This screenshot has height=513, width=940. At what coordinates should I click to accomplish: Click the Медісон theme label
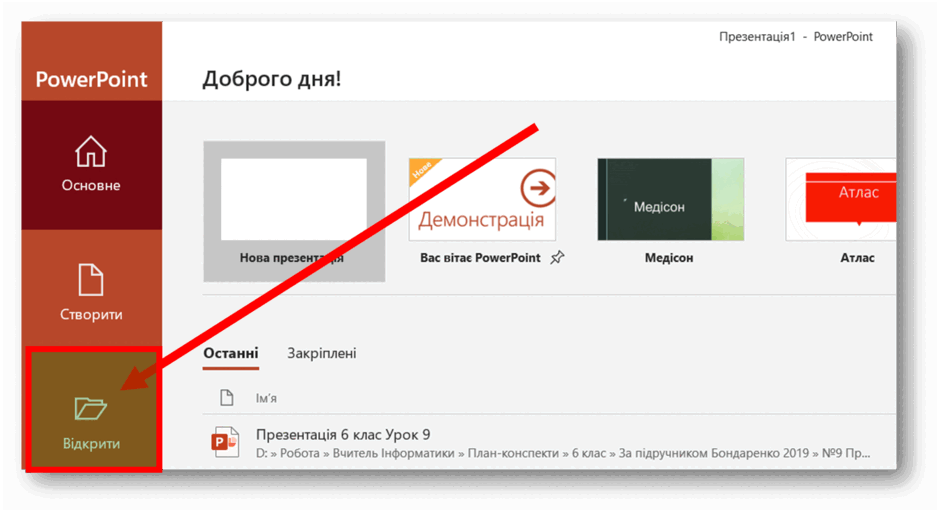coord(669,258)
